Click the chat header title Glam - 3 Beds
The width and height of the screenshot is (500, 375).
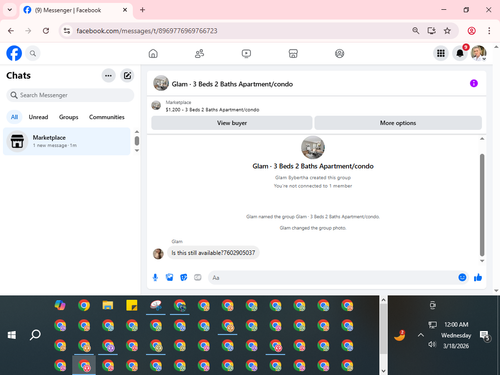point(232,84)
